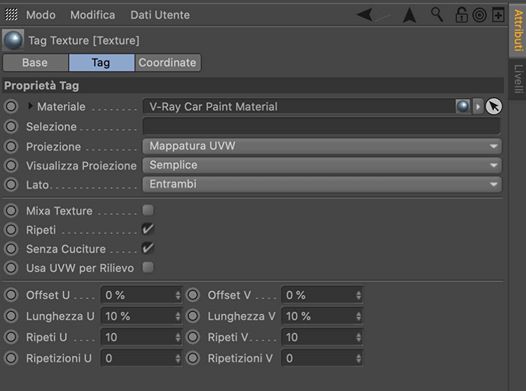Enable the Mixa Texture checkbox
526x391 pixels.
pos(148,210)
